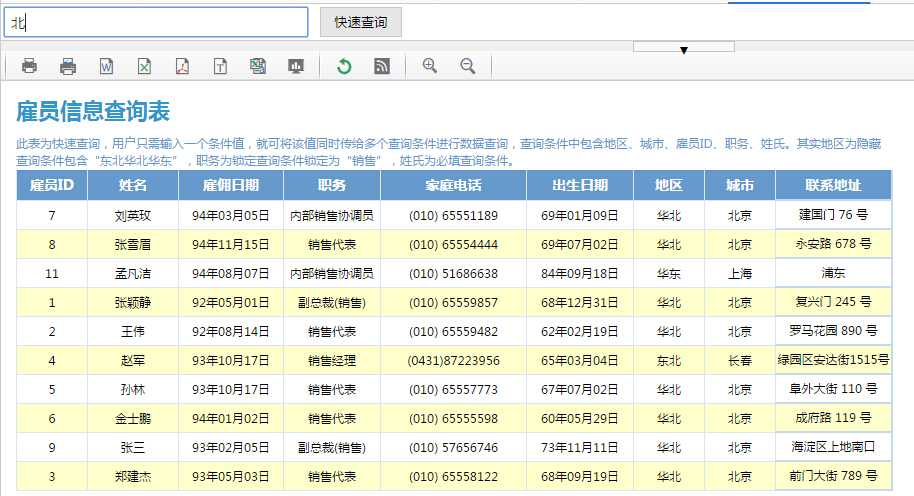The height and width of the screenshot is (496, 914).
Task: Collapse query panel with down arrow
Action: click(x=684, y=48)
